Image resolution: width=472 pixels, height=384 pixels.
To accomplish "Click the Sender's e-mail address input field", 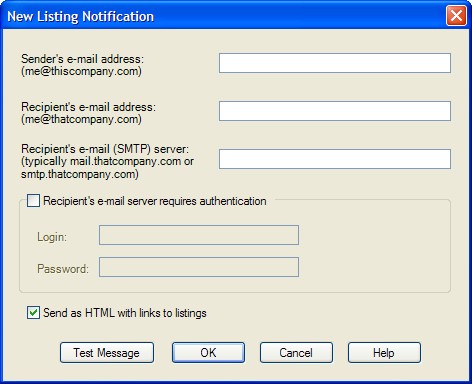I will [335, 63].
